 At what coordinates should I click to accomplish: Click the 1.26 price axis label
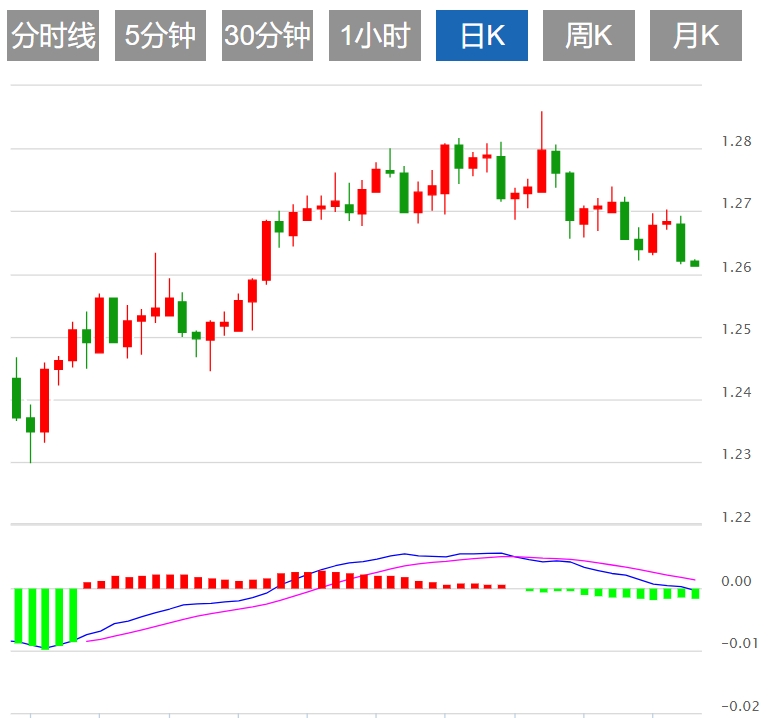pyautogui.click(x=736, y=267)
